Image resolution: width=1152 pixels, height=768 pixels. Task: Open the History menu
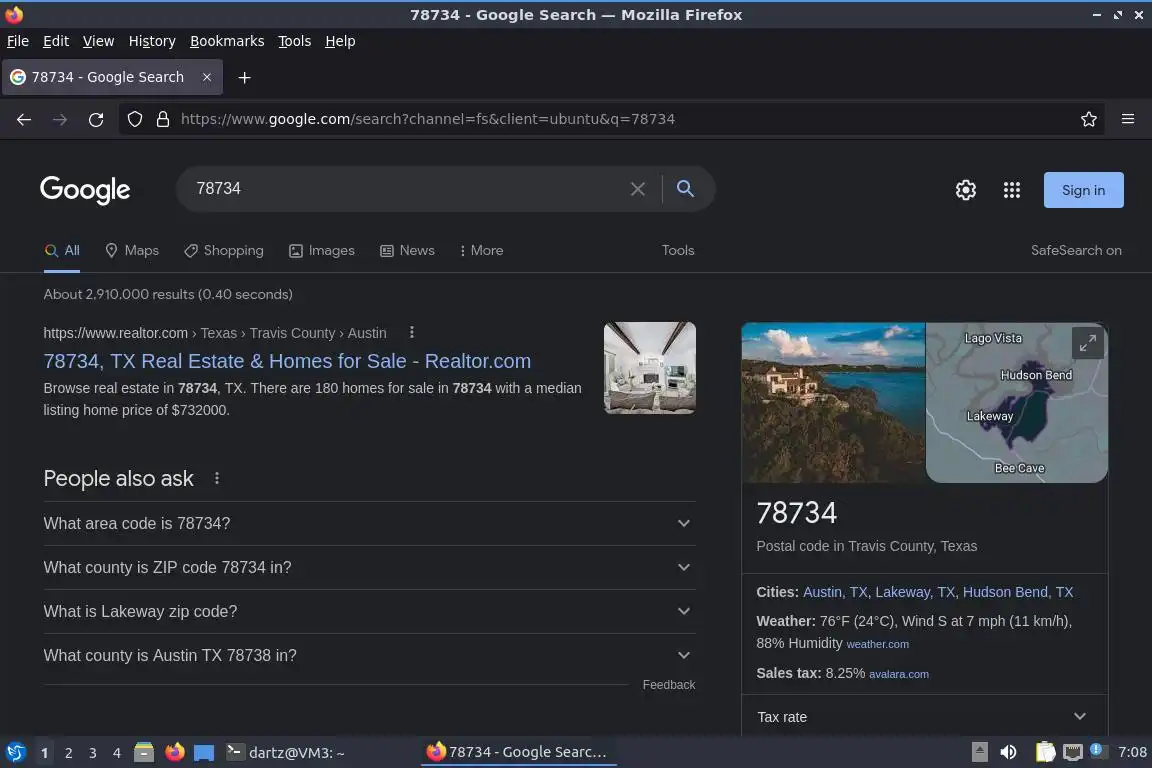152,41
